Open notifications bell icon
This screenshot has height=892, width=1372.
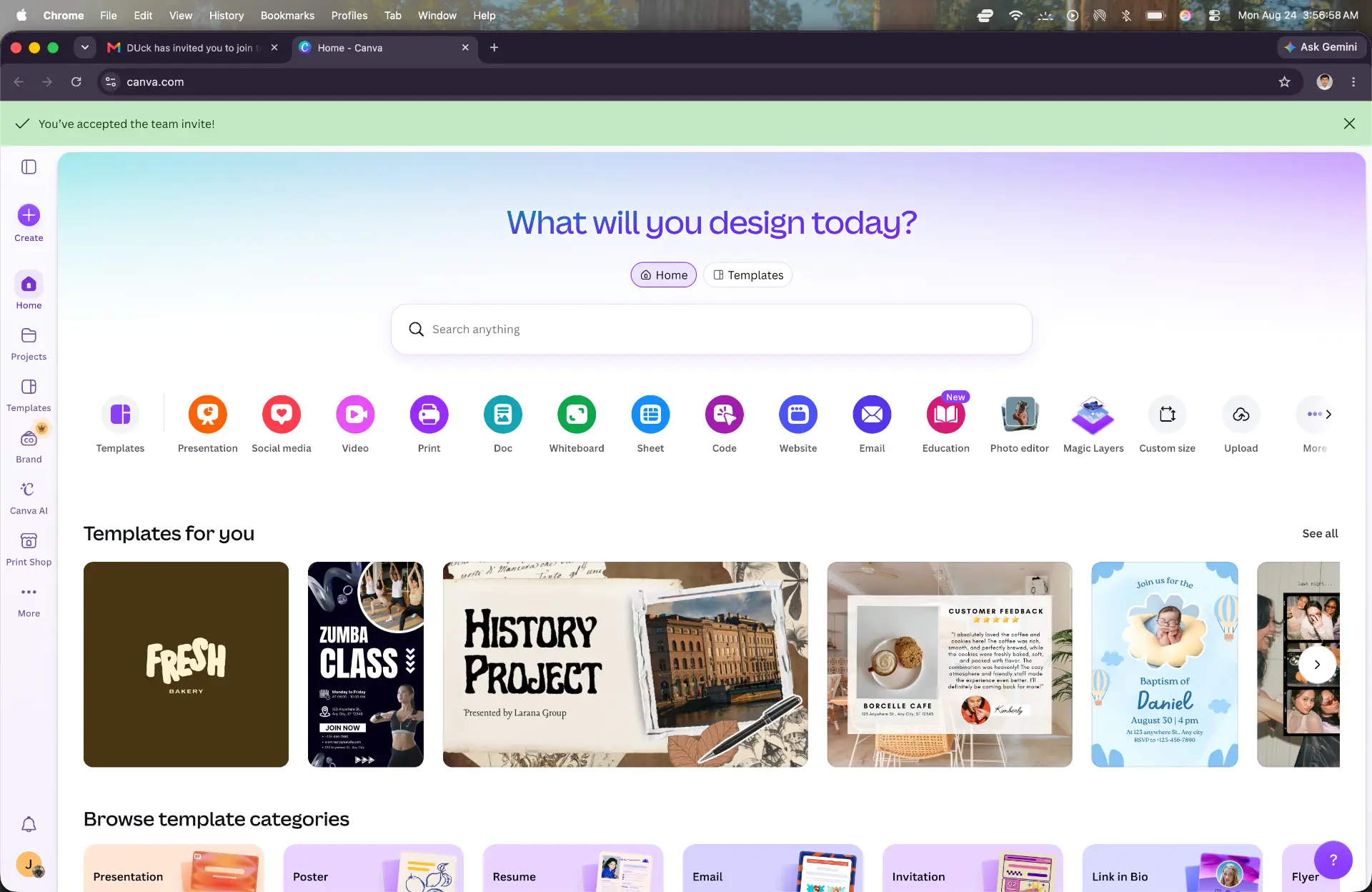click(x=29, y=824)
